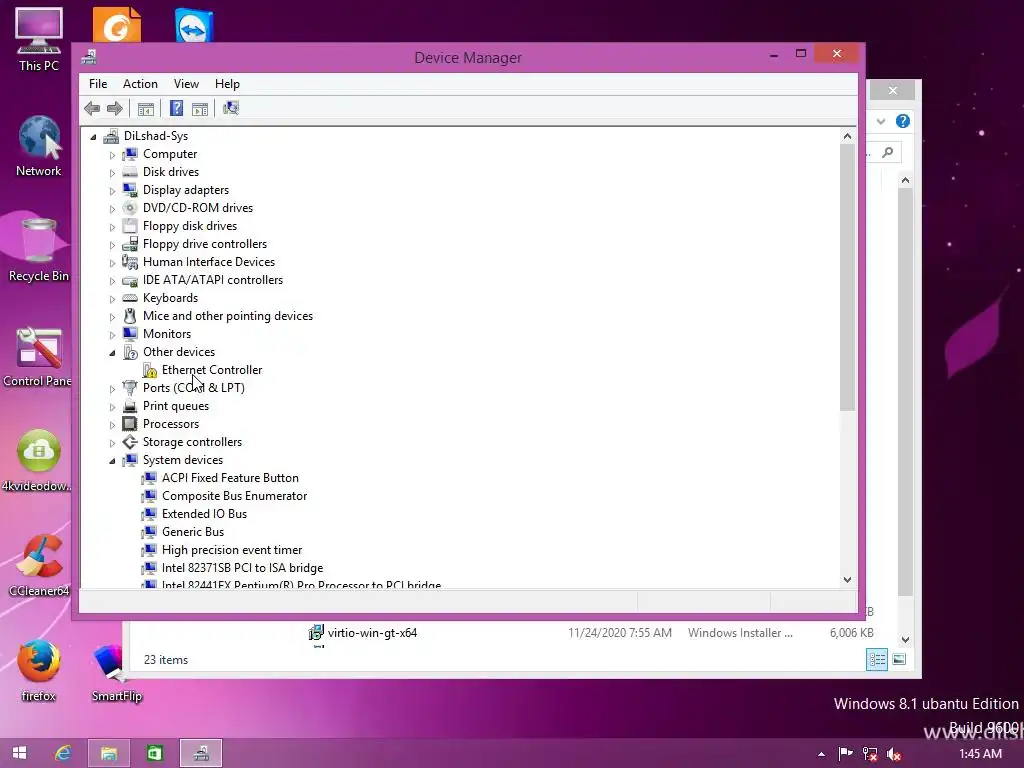The height and width of the screenshot is (768, 1024).
Task: Click the network tray icon
Action: point(870,754)
